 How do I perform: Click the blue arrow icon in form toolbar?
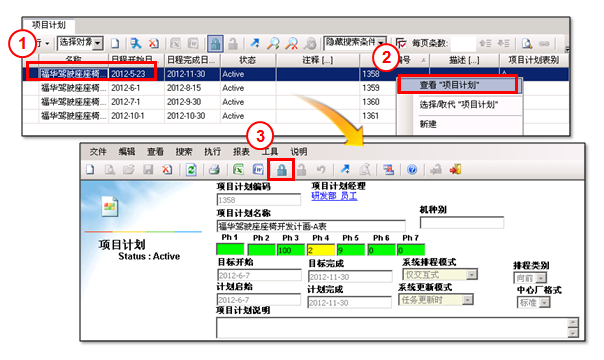(x=345, y=169)
